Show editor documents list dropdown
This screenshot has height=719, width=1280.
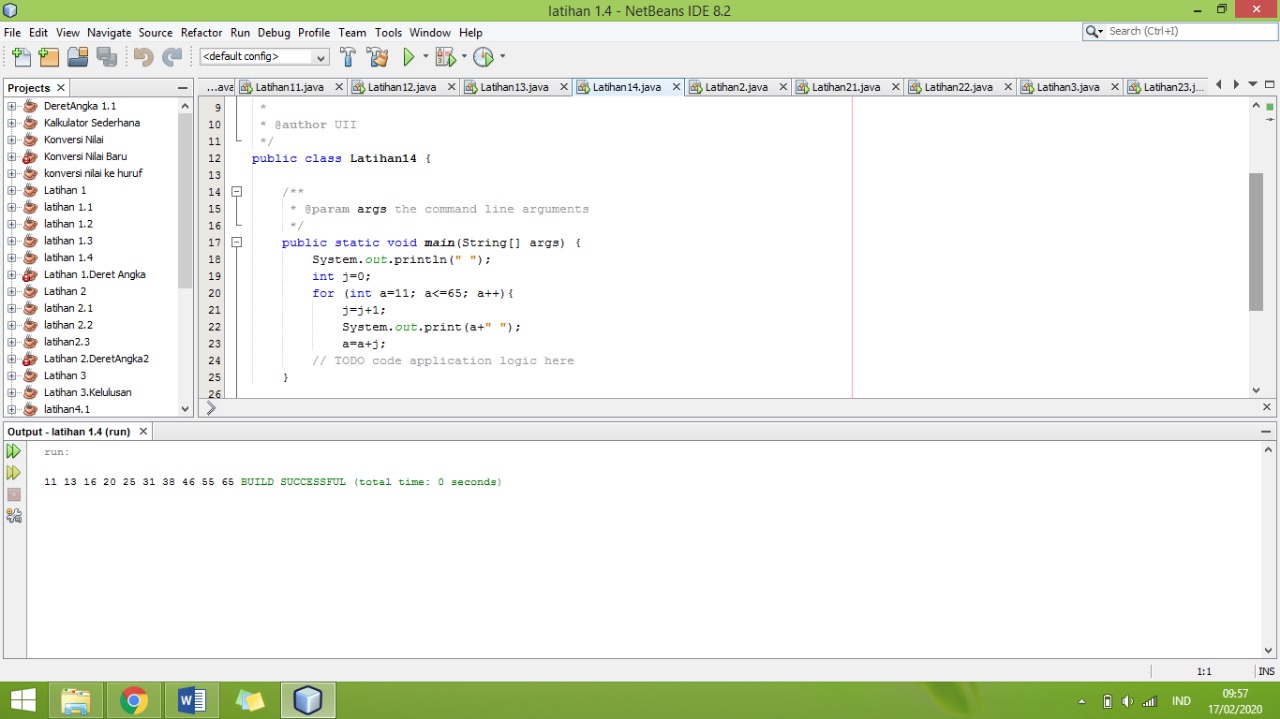[1253, 85]
